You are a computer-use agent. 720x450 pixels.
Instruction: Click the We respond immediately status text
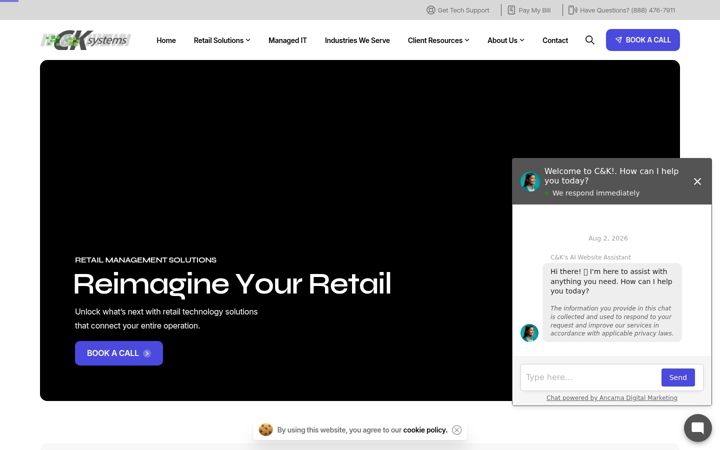coord(596,193)
